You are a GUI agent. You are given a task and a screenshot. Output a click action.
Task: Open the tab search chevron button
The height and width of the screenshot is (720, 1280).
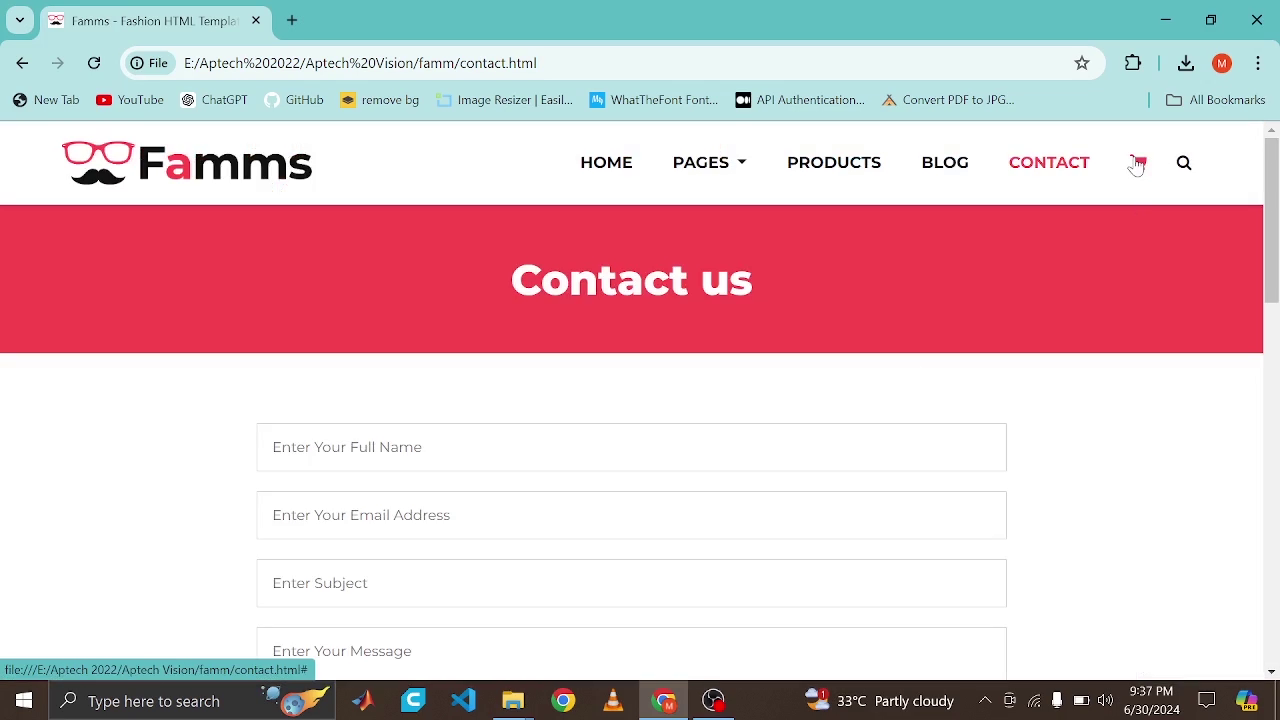tap(19, 20)
